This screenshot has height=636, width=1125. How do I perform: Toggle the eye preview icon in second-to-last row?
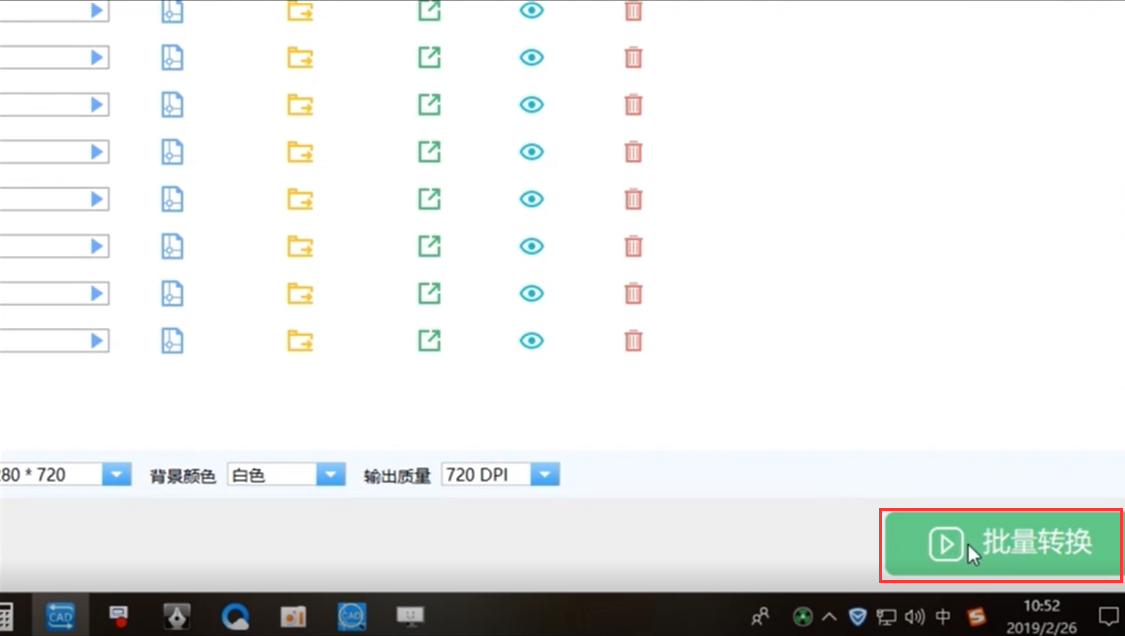pos(532,294)
